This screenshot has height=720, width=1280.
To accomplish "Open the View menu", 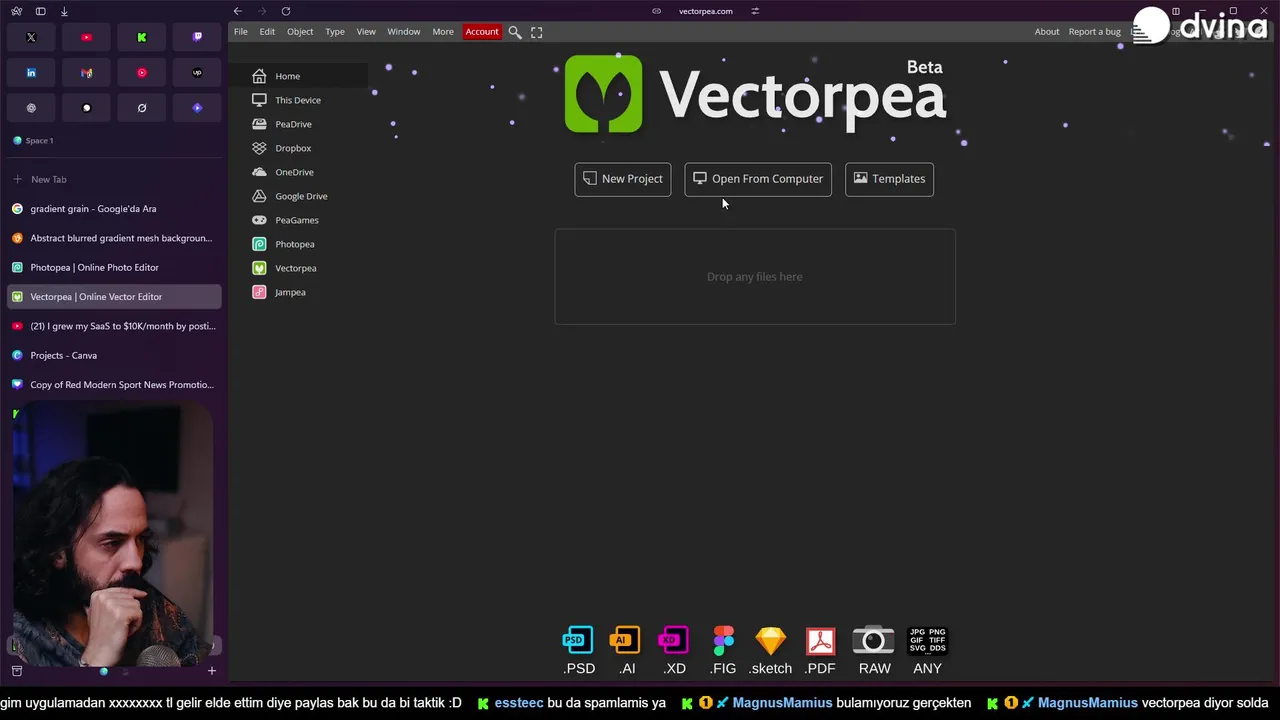I will click(x=366, y=32).
